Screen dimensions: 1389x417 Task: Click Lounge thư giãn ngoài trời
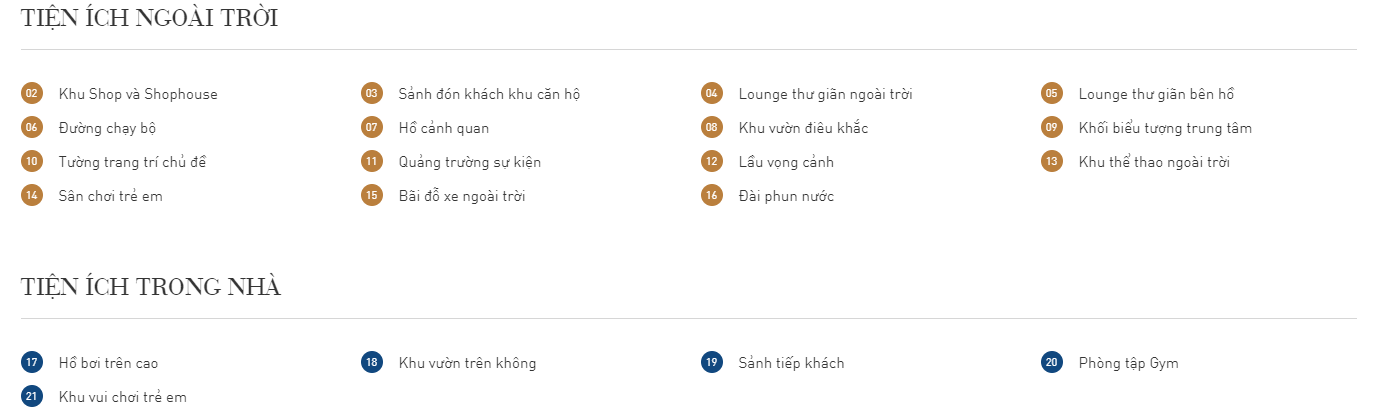click(x=825, y=94)
